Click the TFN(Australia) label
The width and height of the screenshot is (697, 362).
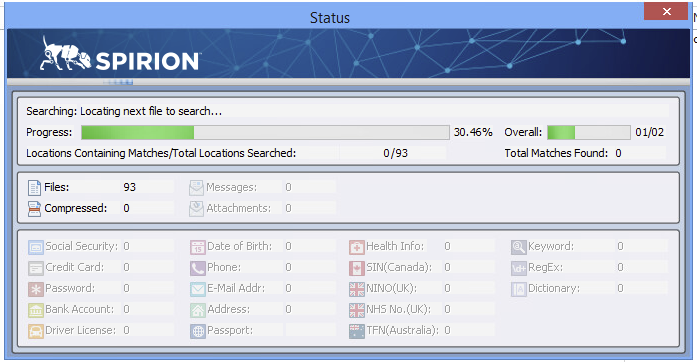tap(402, 330)
